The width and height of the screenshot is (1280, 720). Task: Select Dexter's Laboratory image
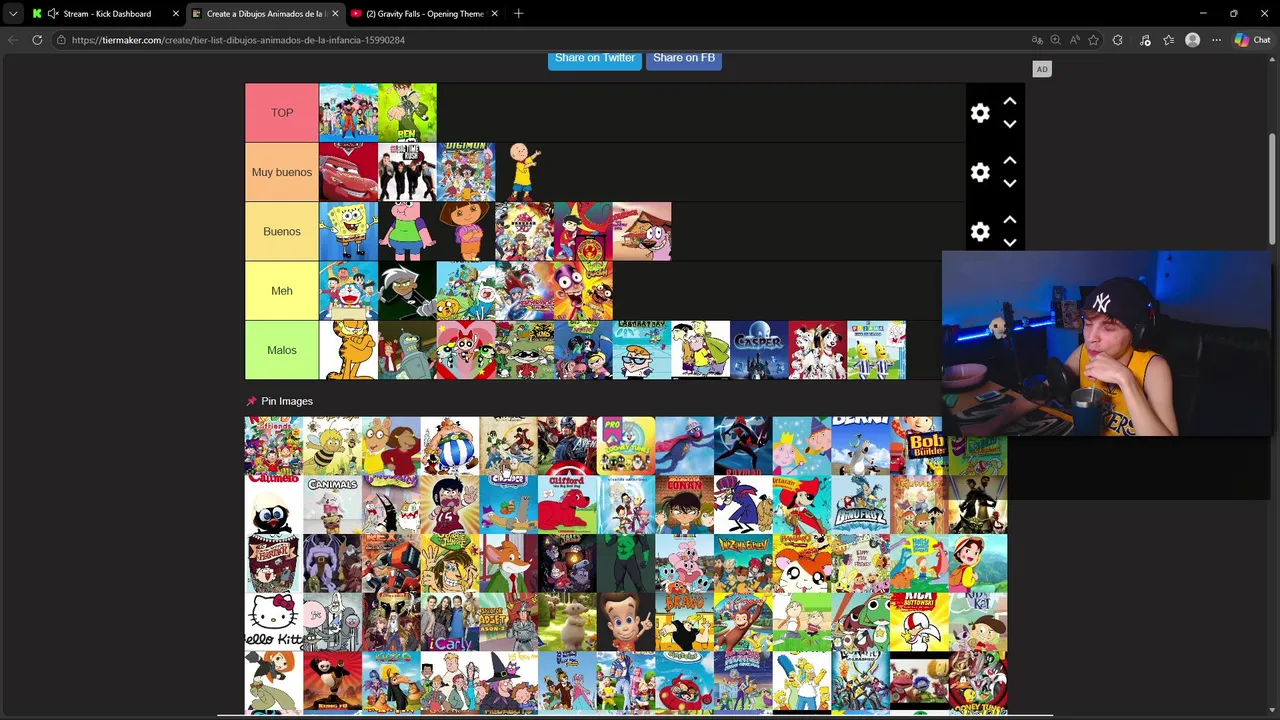tap(642, 350)
